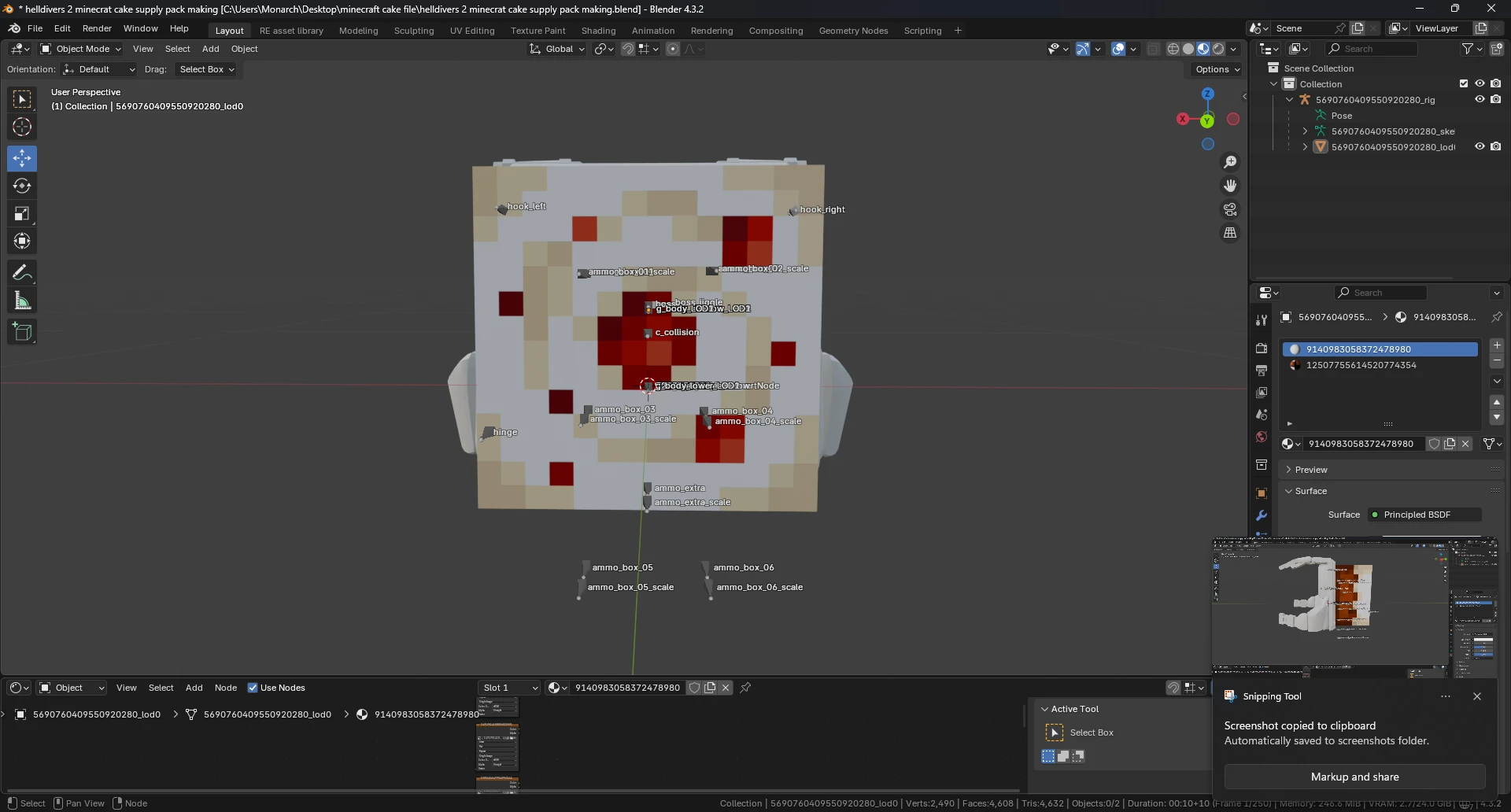Open the Object properties tab
Screen dimensions: 1511x812
pyautogui.click(x=1262, y=493)
